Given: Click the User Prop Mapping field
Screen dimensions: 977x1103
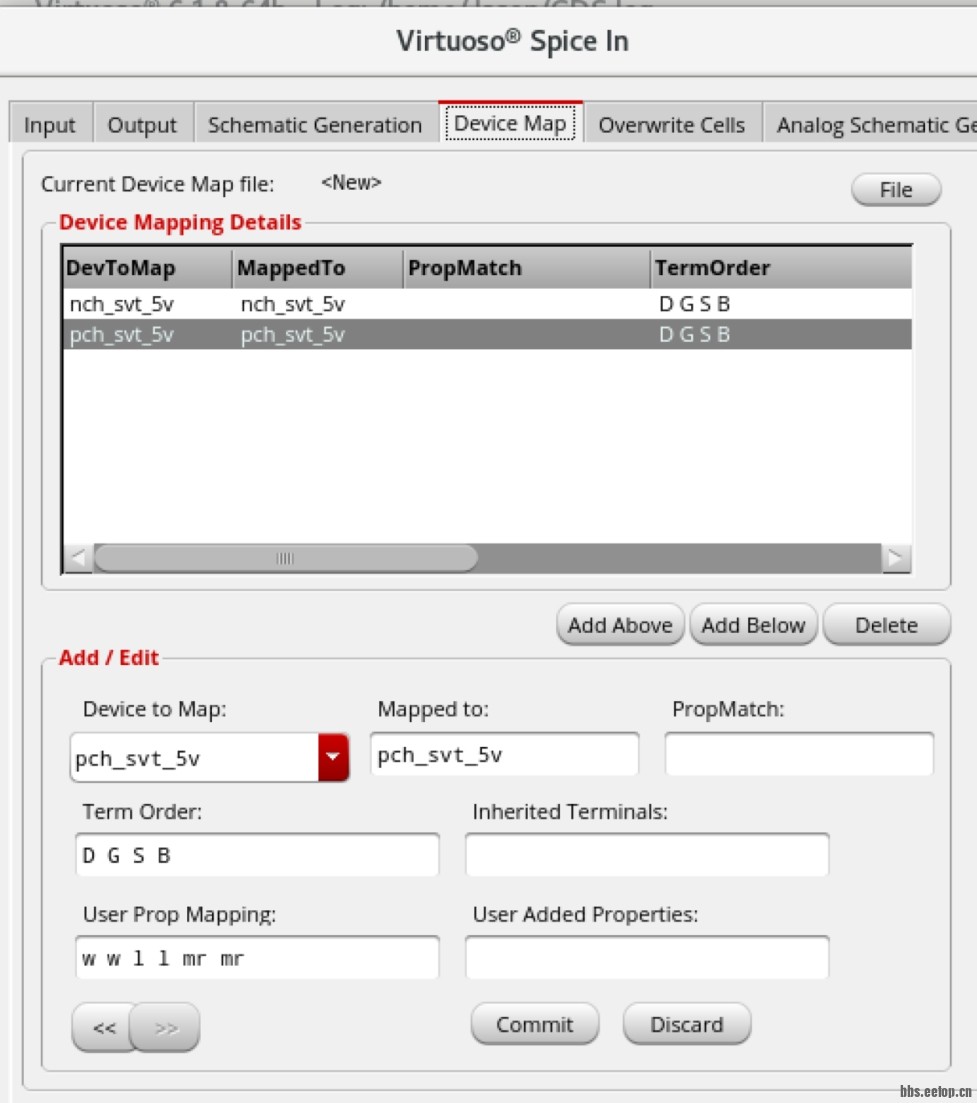Looking at the screenshot, I should [257, 957].
